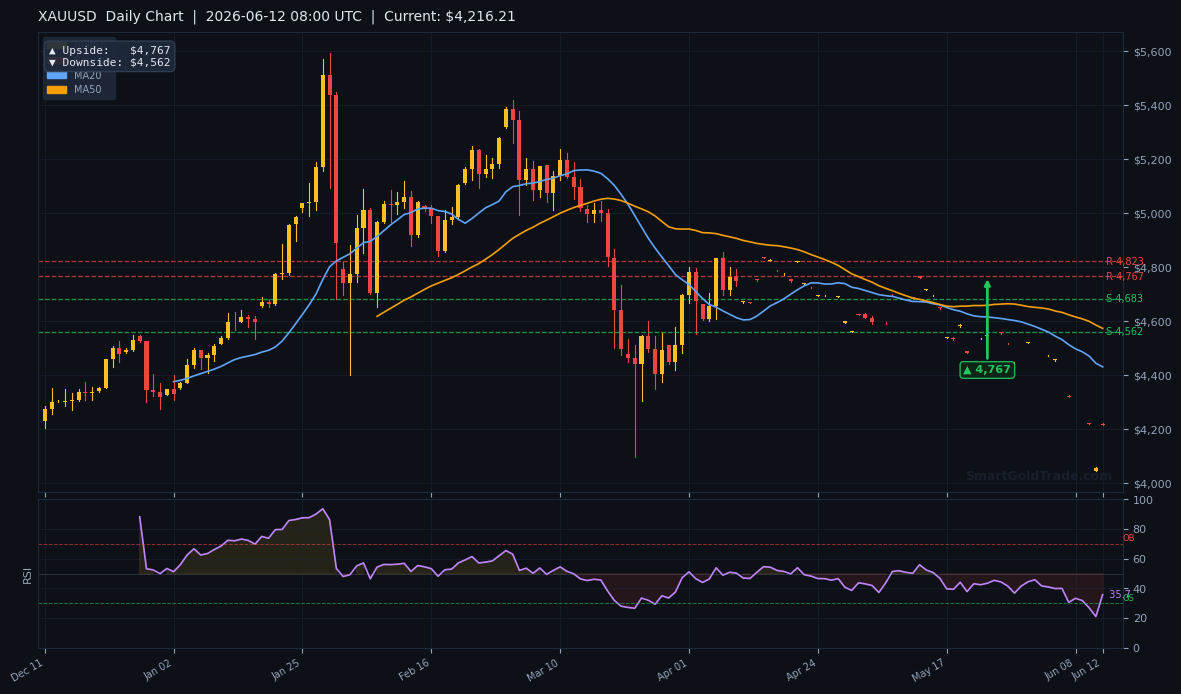Click the green 4,767 target label
The height and width of the screenshot is (694, 1181).
[987, 370]
